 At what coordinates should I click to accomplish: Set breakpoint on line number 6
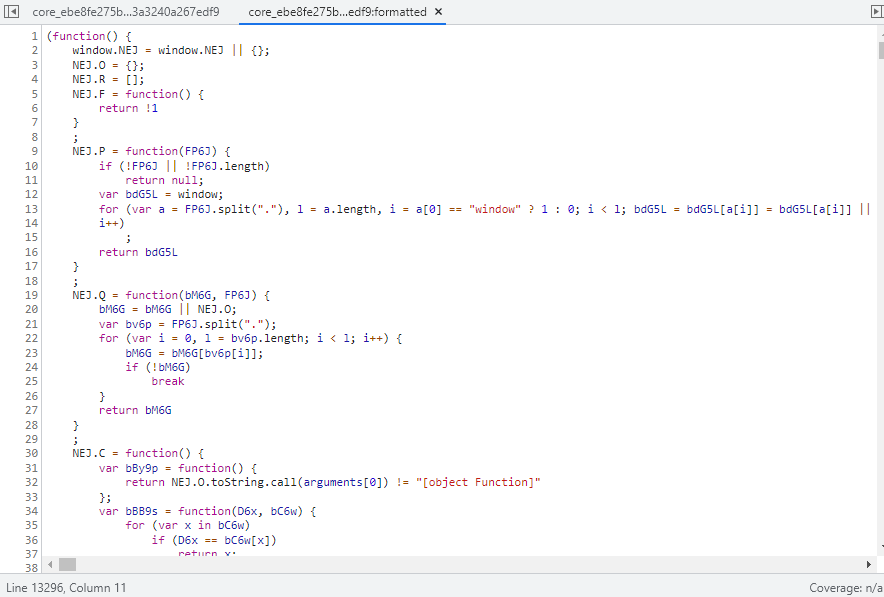coord(34,108)
